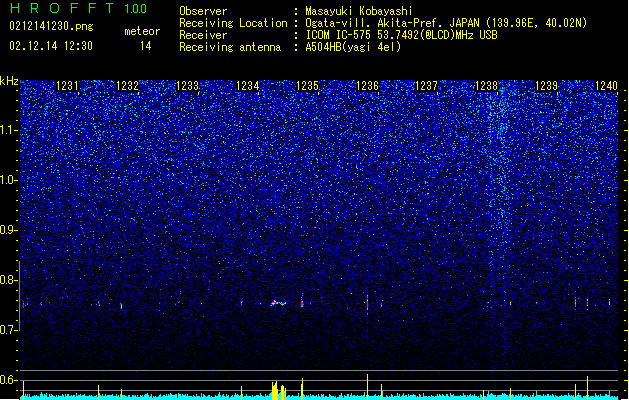Image resolution: width=629 pixels, height=400 pixels.
Task: Click the wavy long-duration meteor echo in the spectrogram
Action: pos(278,303)
